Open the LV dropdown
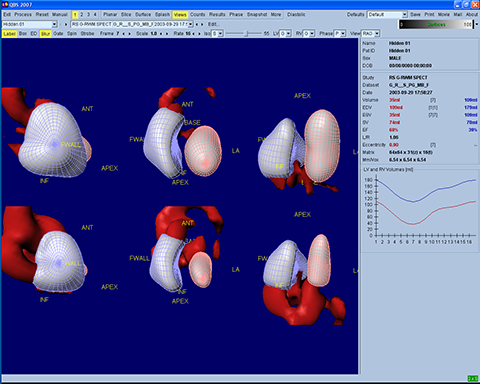The image size is (480, 384). 285,34
